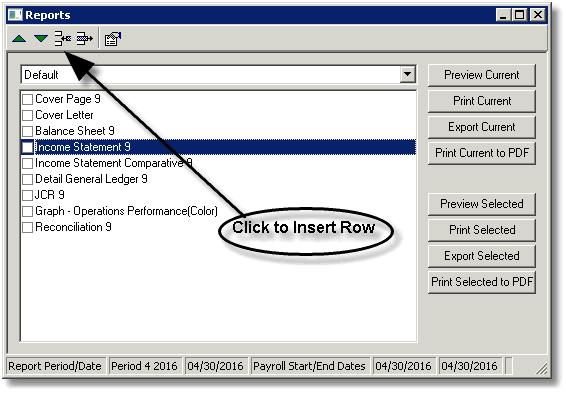Click the Print Selected to PDF button
Image resolution: width=566 pixels, height=393 pixels.
(x=482, y=282)
